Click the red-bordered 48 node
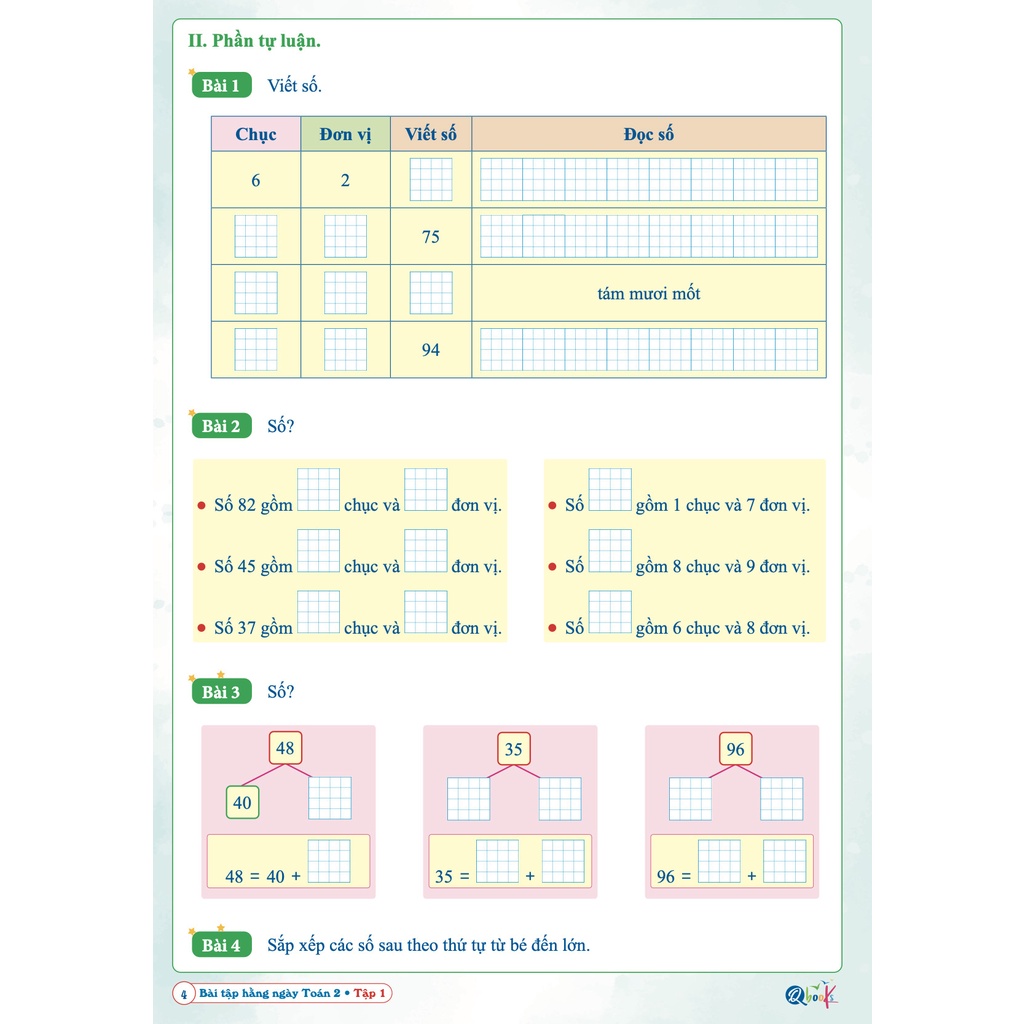This screenshot has width=1024, height=1024. pos(285,748)
